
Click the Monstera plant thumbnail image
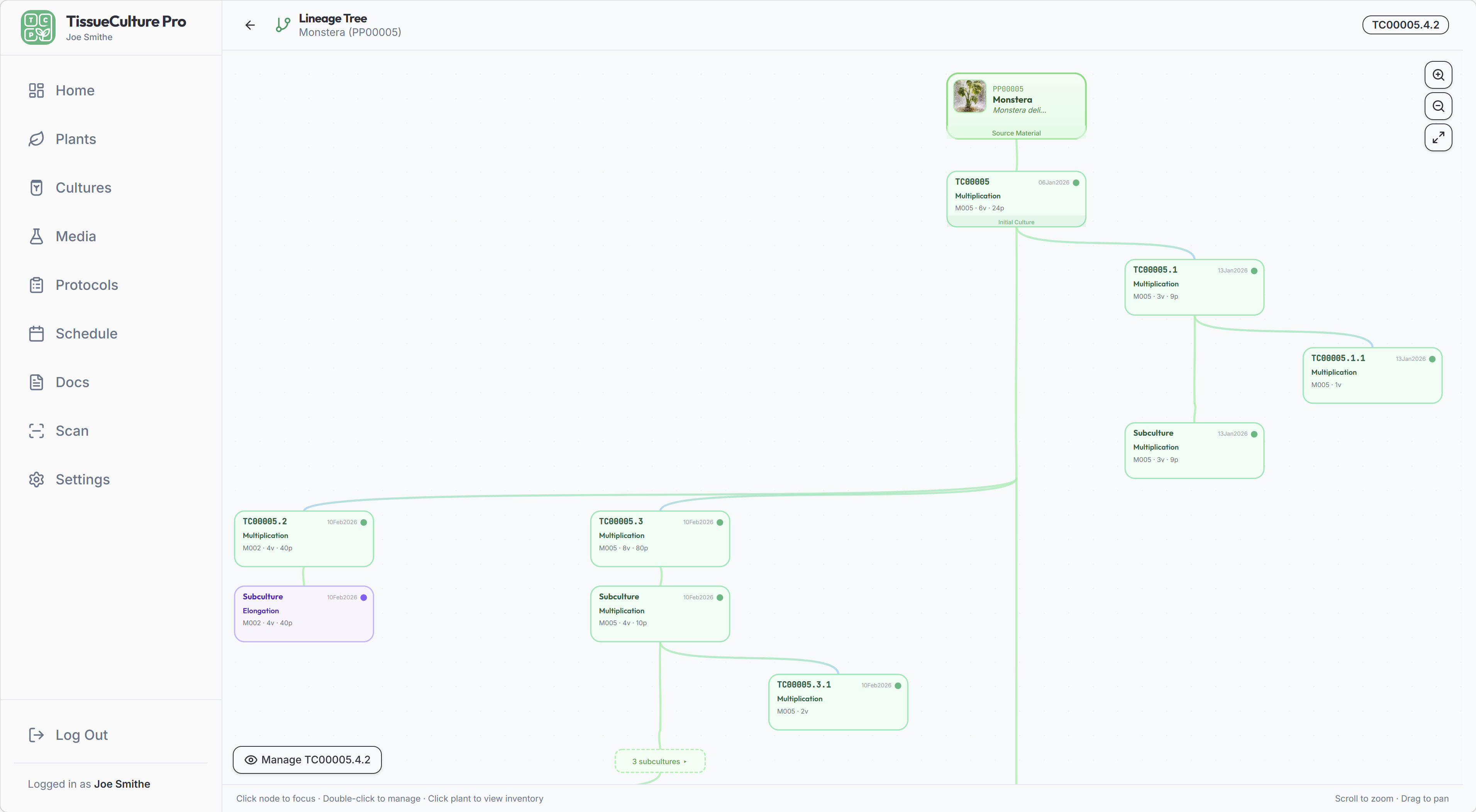[x=969, y=97]
